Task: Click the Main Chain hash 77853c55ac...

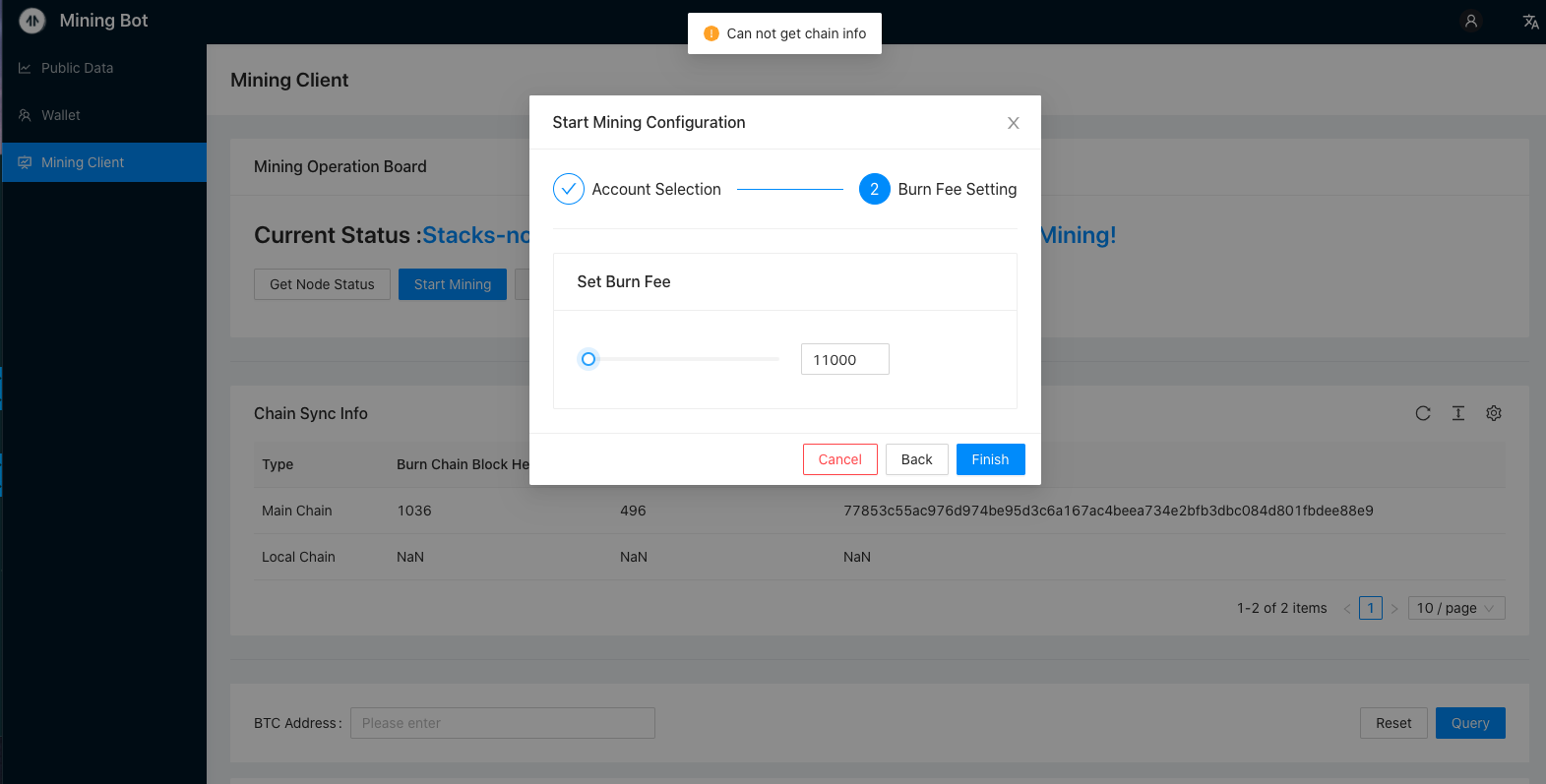Action: [1108, 511]
